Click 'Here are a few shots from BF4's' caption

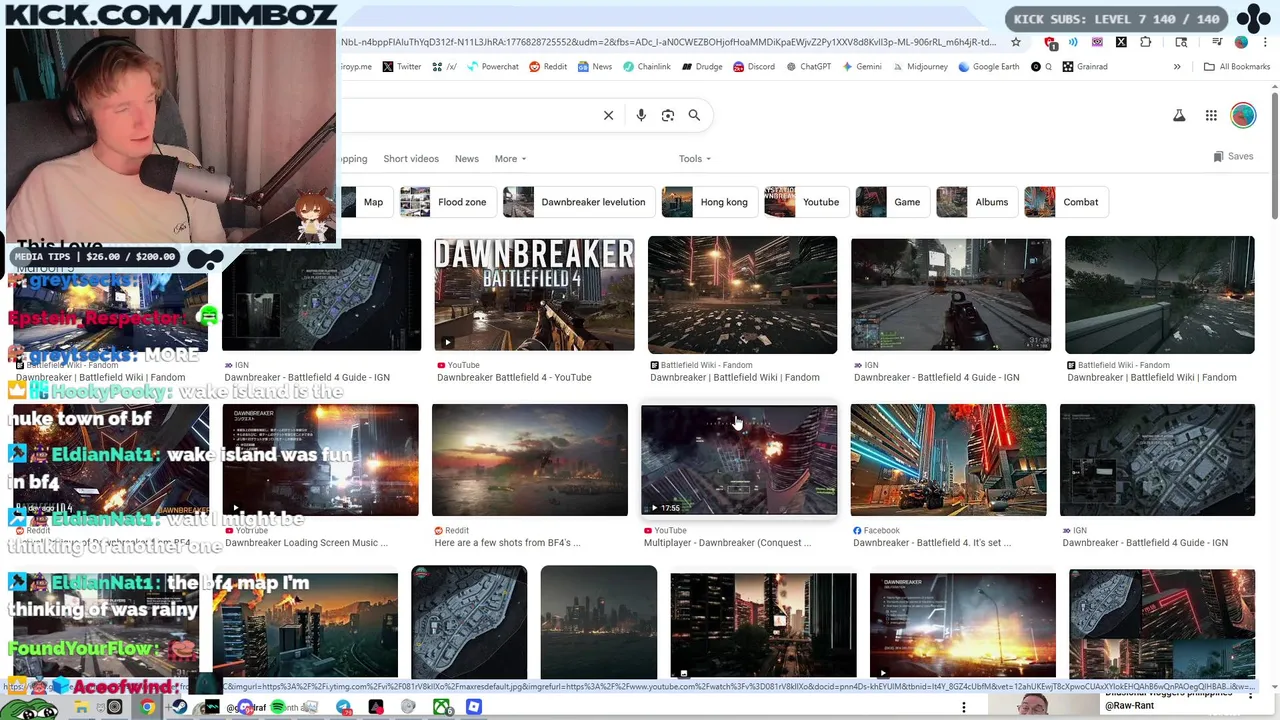click(x=507, y=543)
